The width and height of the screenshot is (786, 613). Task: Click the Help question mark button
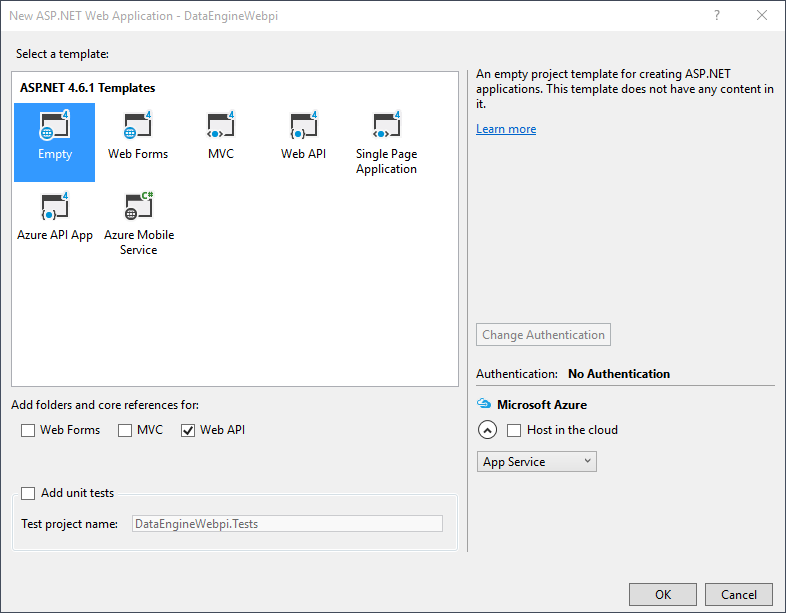click(716, 16)
